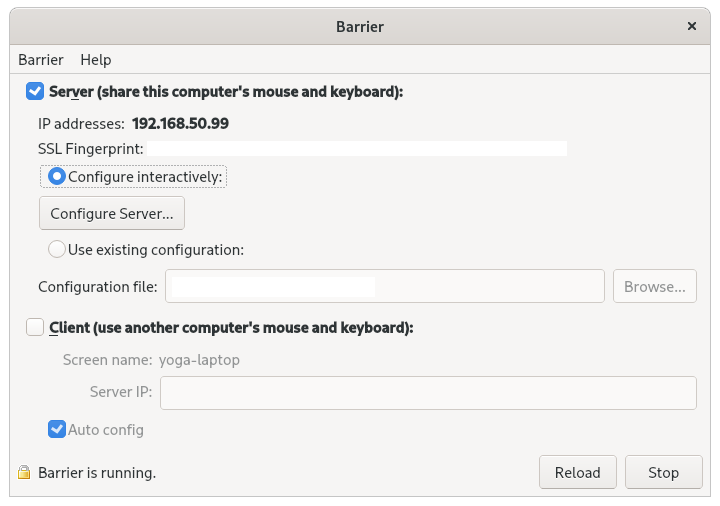Click the Barrier window title bar
Image resolution: width=720 pixels, height=506 pixels.
(360, 26)
